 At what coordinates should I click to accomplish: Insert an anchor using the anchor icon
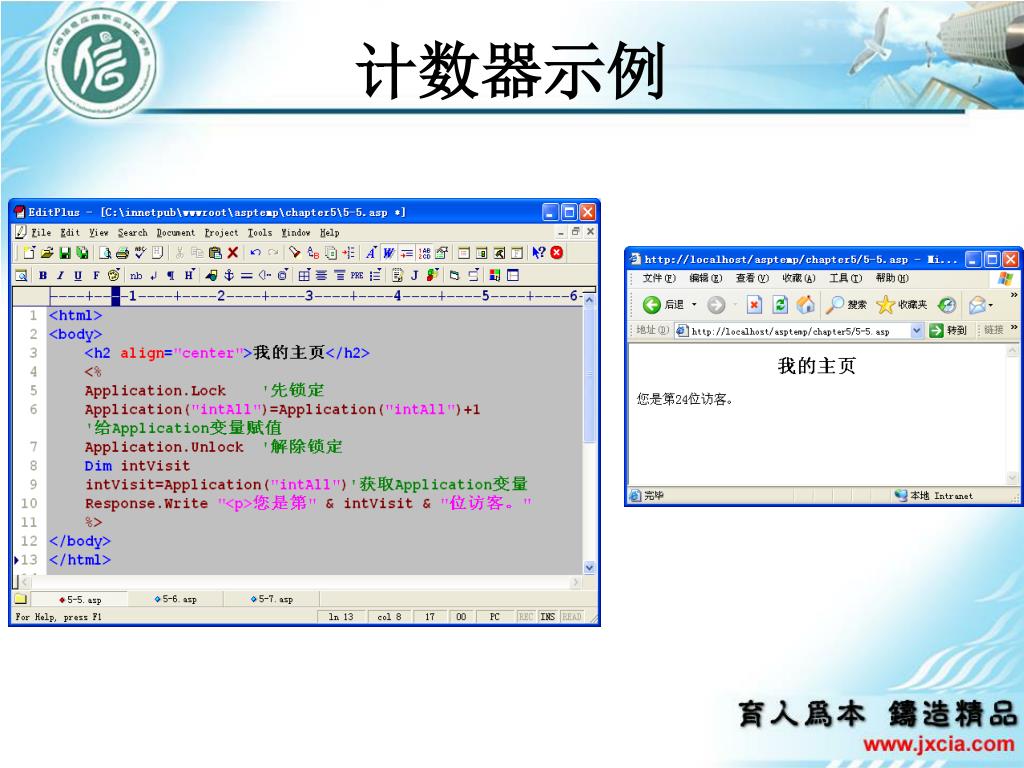tap(229, 275)
